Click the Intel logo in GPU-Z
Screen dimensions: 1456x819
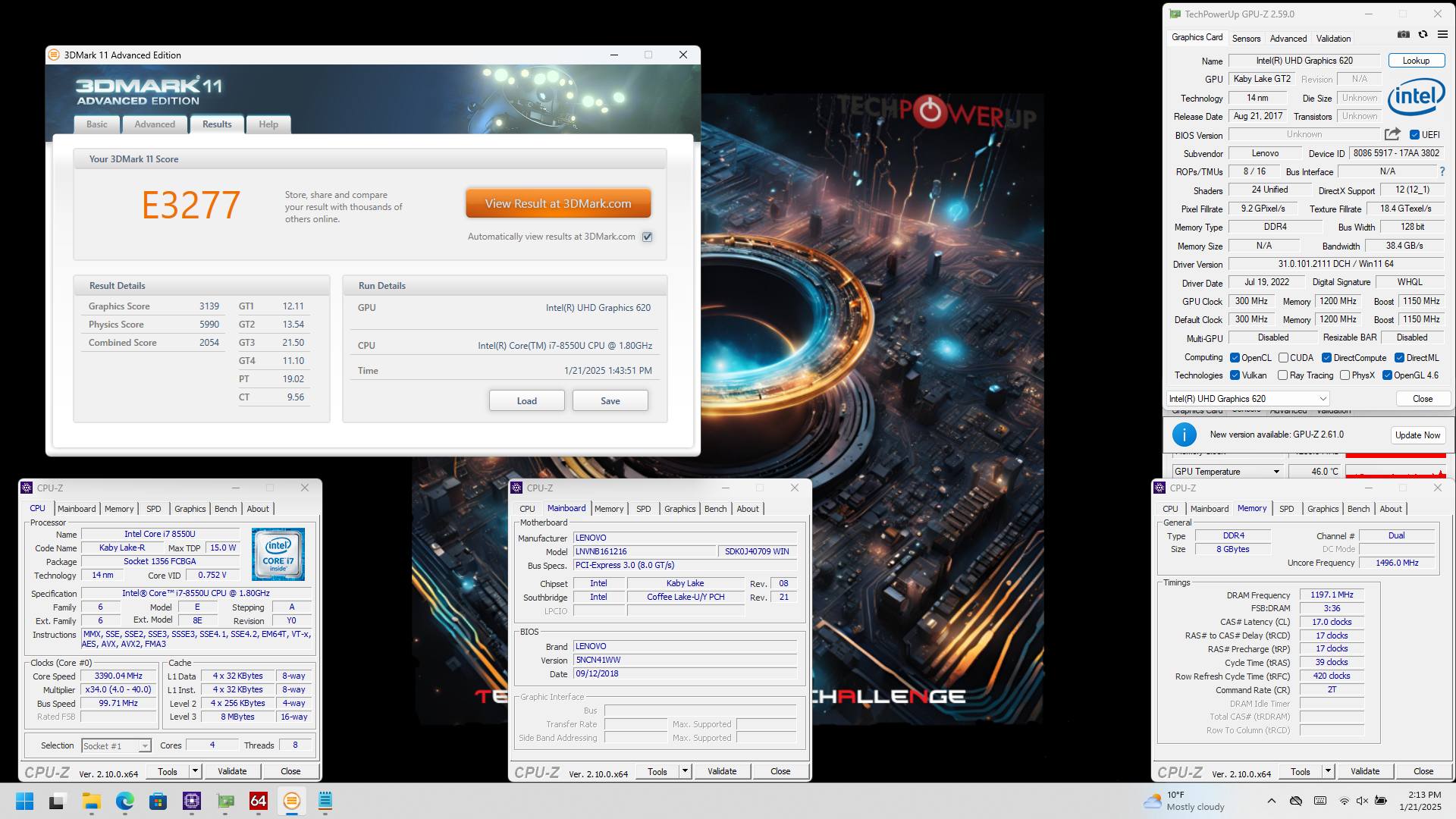click(1416, 97)
